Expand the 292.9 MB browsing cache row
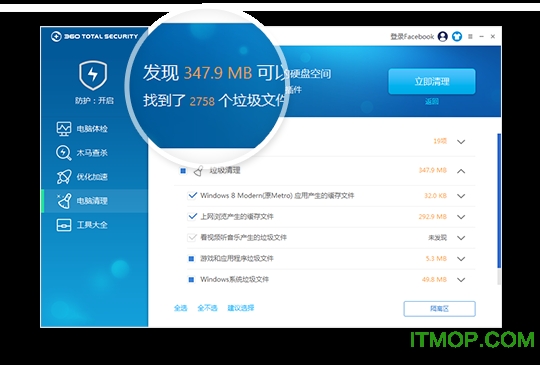Screen dimensions: 540x365 [461, 217]
